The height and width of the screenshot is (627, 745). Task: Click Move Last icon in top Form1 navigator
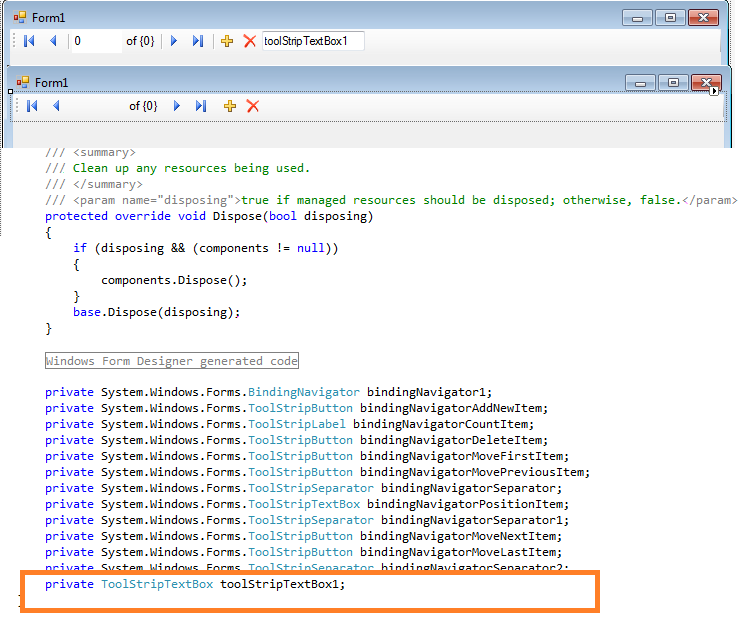pos(198,41)
